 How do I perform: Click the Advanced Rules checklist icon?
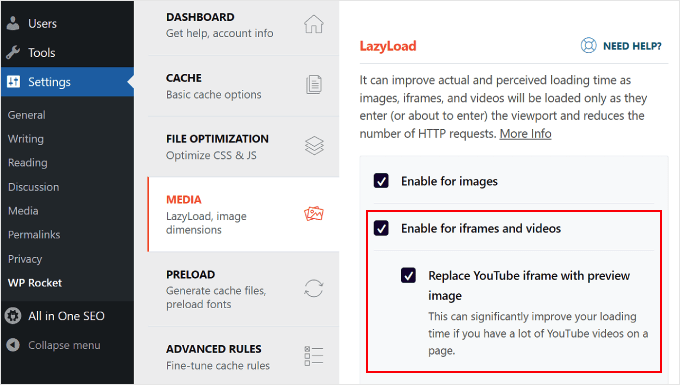click(314, 356)
